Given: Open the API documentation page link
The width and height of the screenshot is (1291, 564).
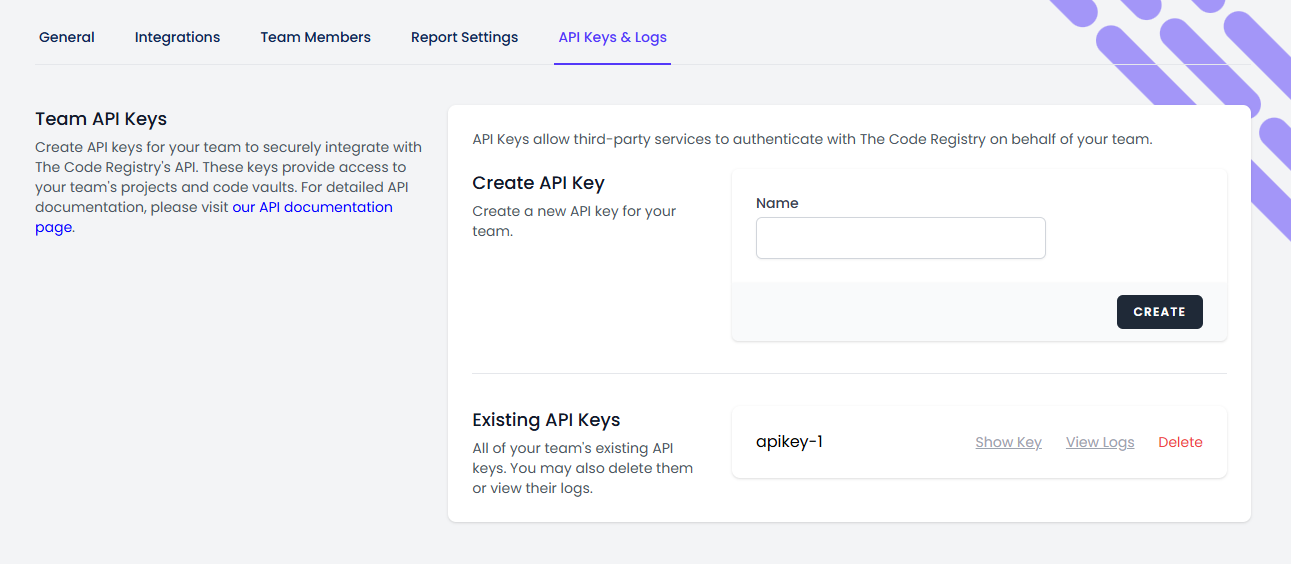Looking at the screenshot, I should click(312, 207).
